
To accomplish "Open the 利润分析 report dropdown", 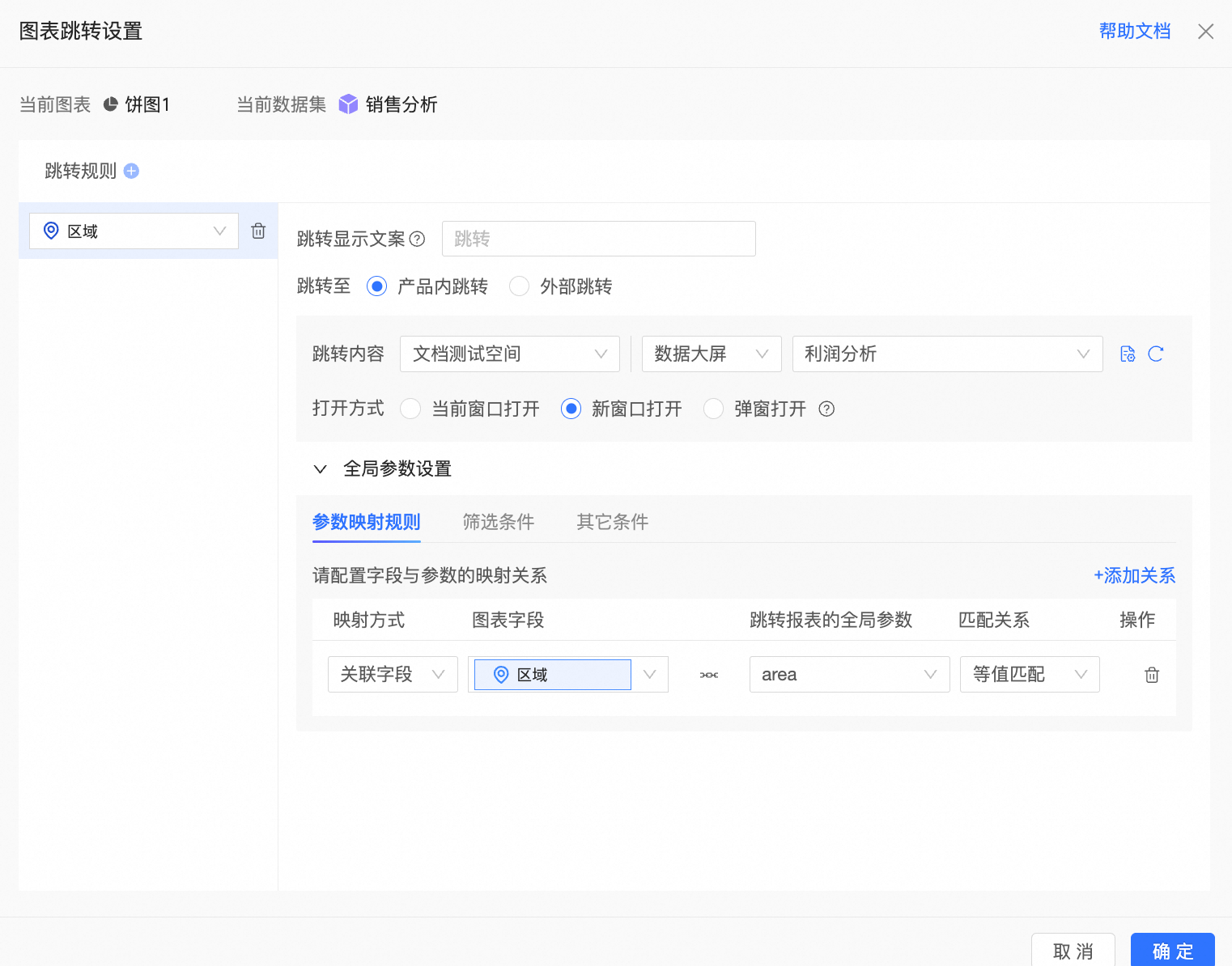I will (x=947, y=354).
